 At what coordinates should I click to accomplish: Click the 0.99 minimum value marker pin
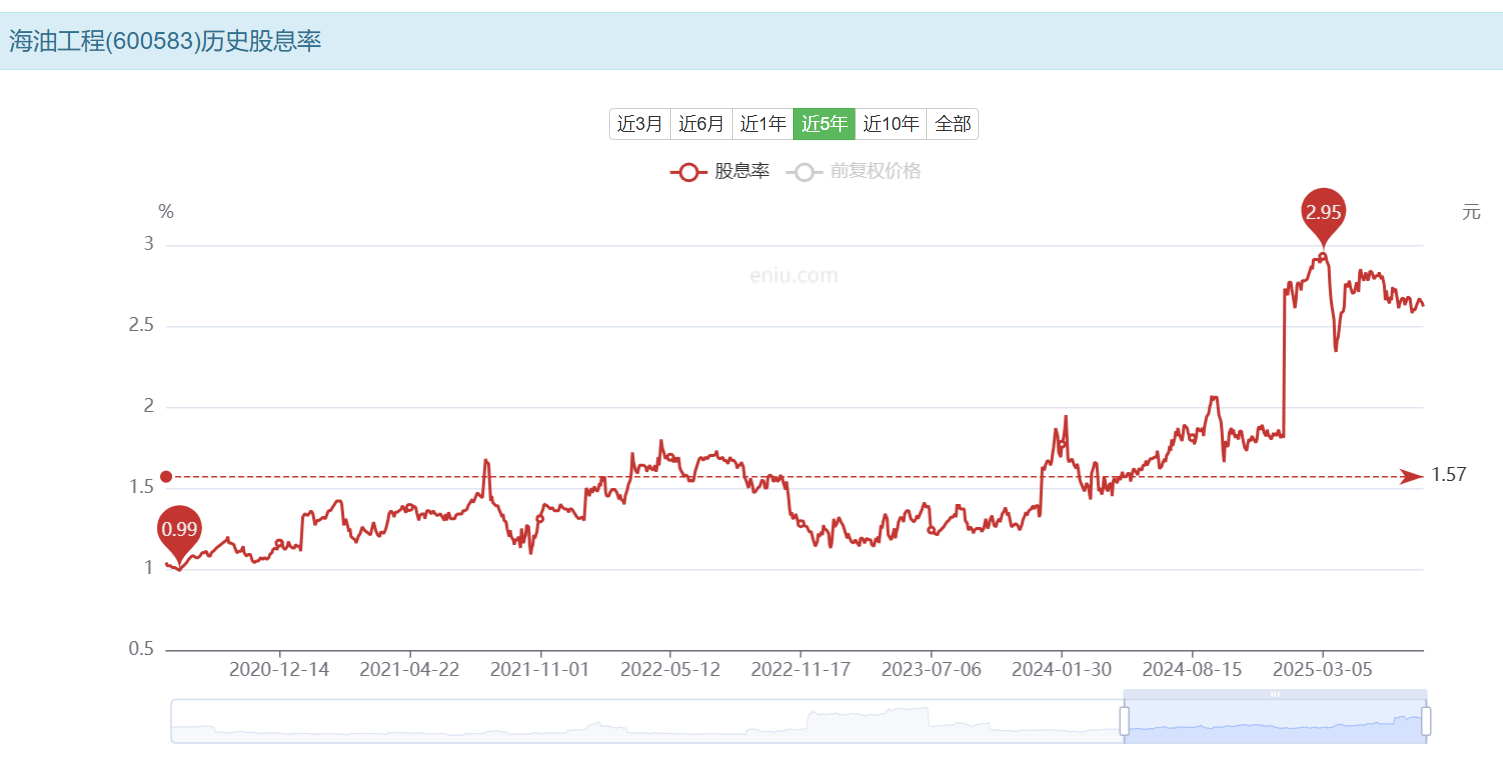[x=180, y=530]
